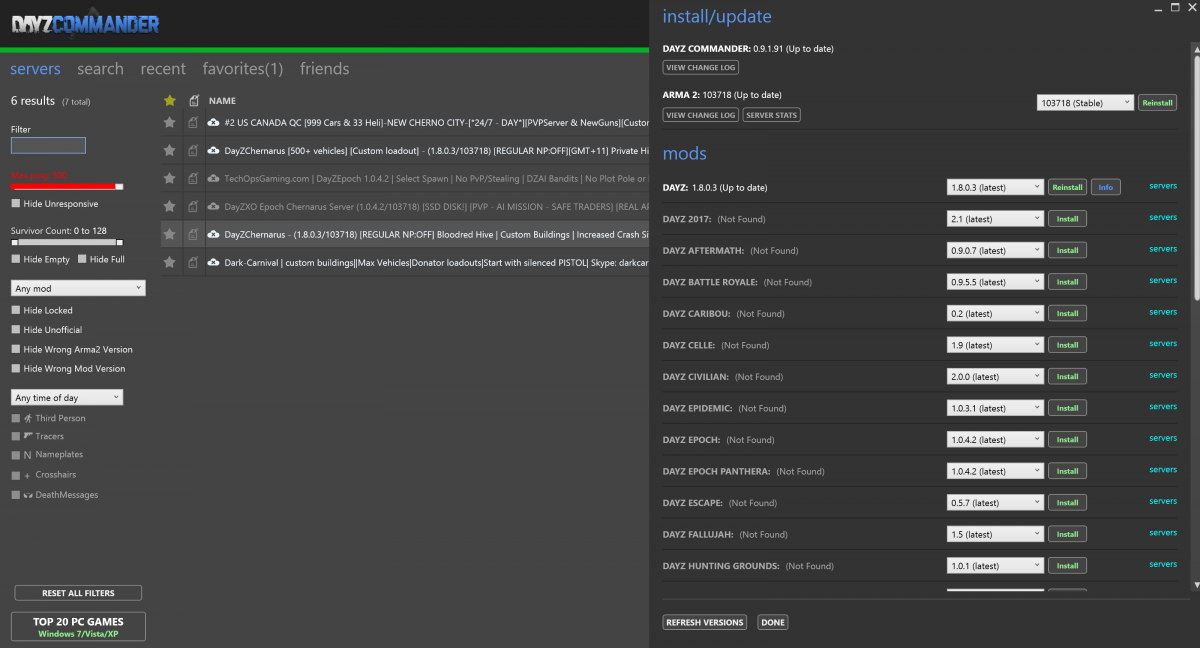Enable the Hide Unresponsive checkbox
1200x648 pixels.
pyautogui.click(x=16, y=204)
